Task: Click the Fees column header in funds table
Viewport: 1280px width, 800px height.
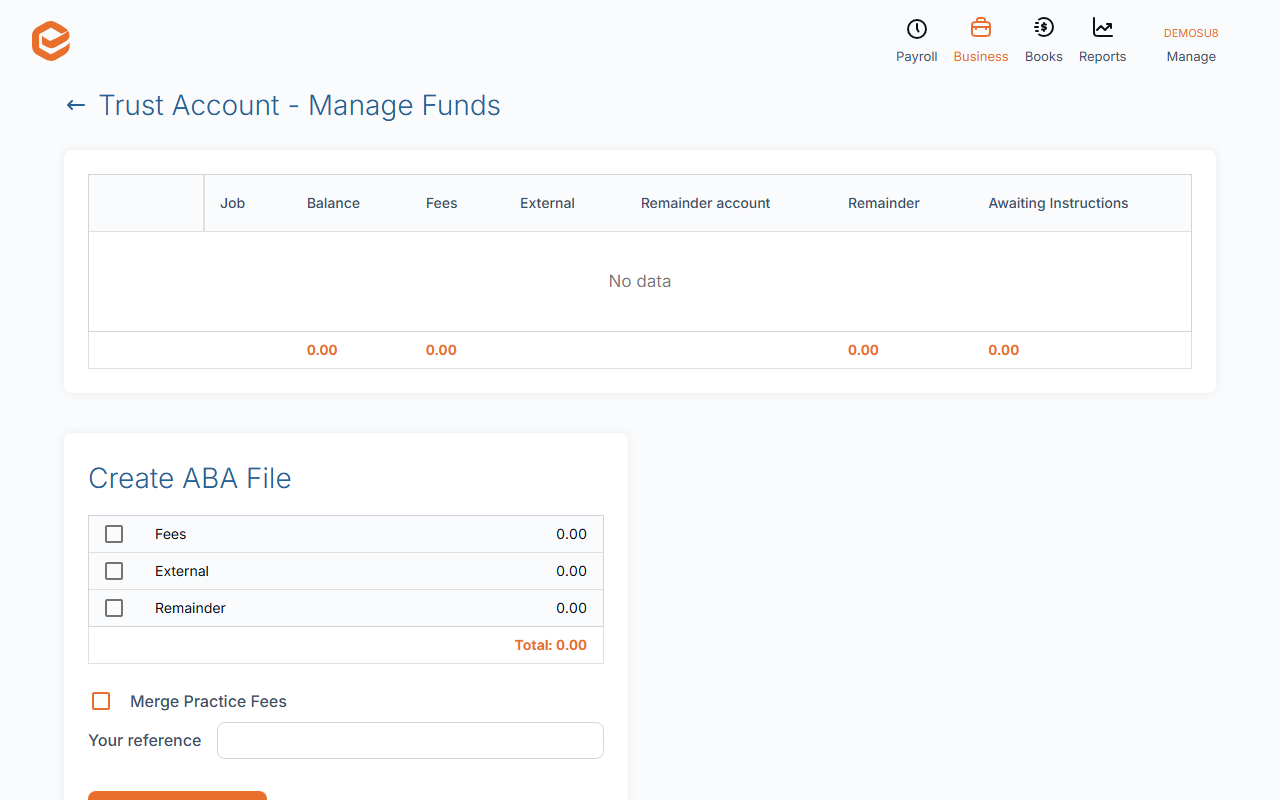Action: click(x=441, y=203)
